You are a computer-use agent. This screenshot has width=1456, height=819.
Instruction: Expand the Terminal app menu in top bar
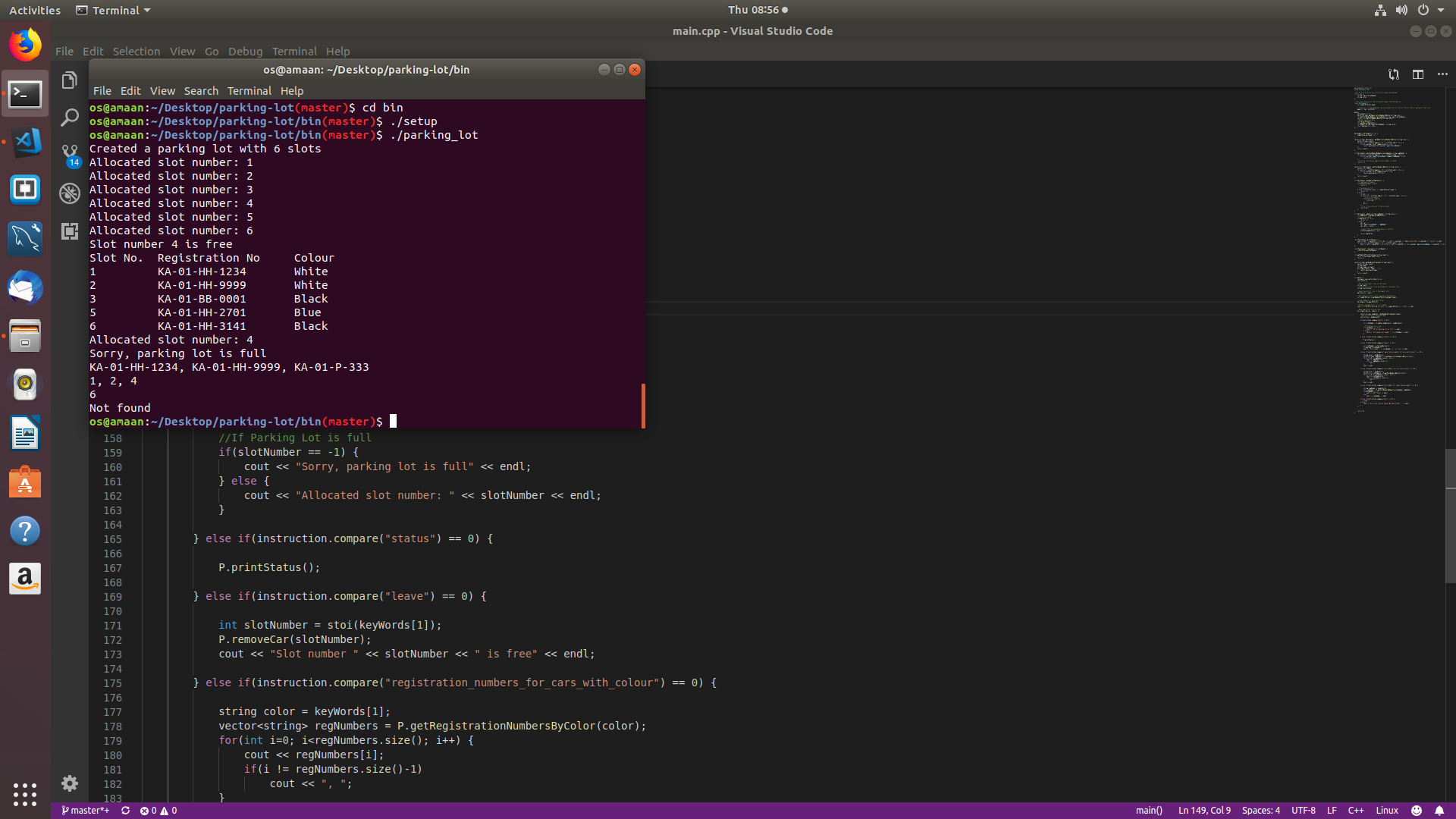point(114,10)
